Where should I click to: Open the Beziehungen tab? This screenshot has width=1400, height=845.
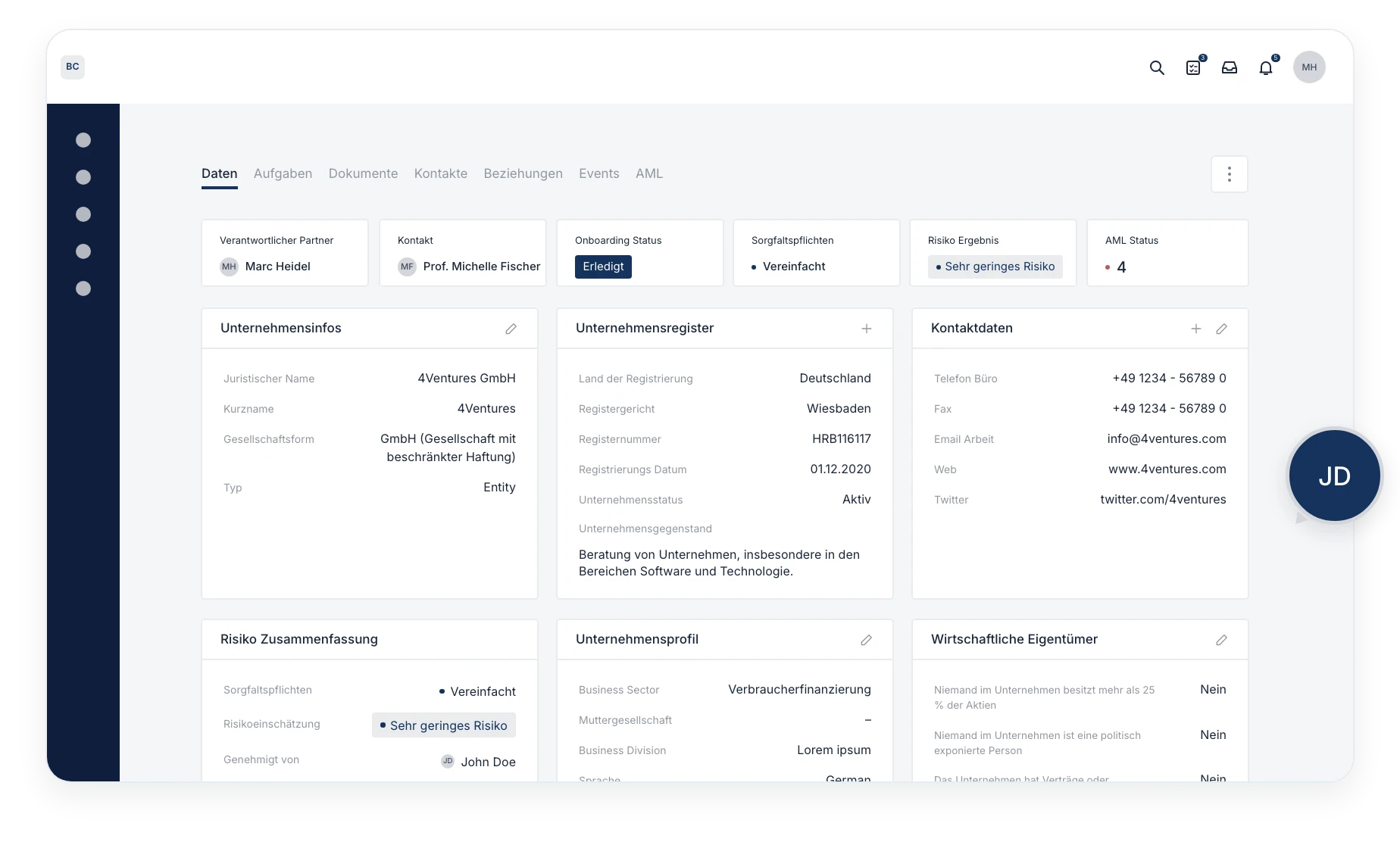click(x=523, y=173)
